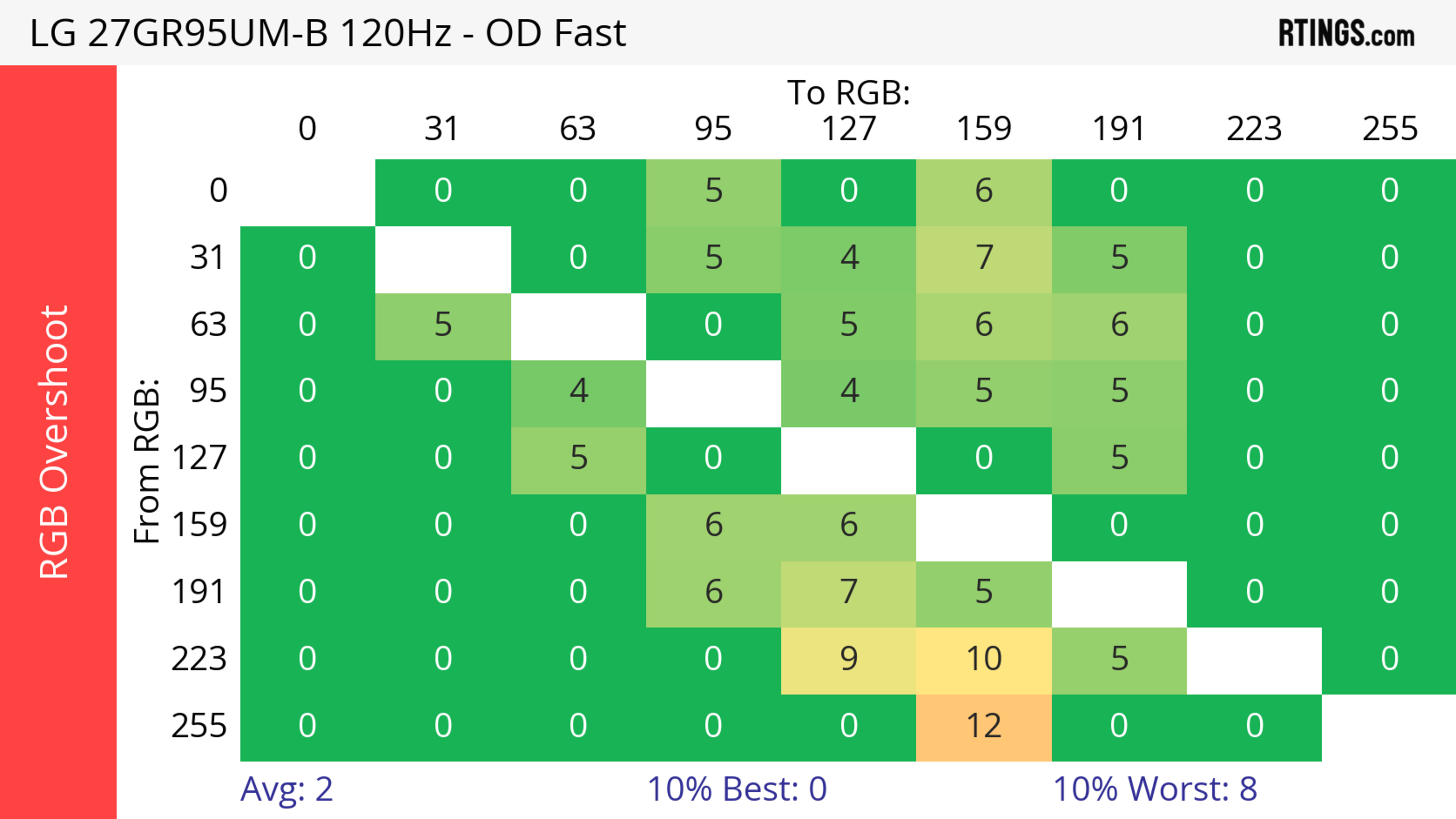1456x819 pixels.
Task: Click the orange cell showing 12
Action: (984, 727)
